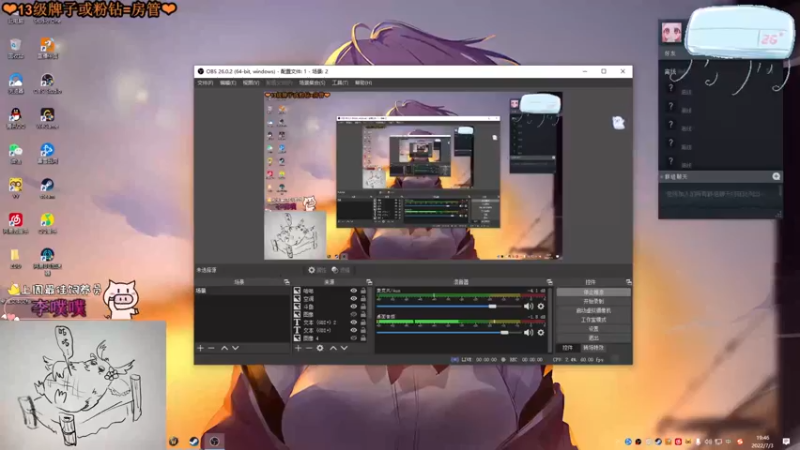Open Recycle Bin desktop icon
The width and height of the screenshot is (800, 450).
click(x=15, y=49)
